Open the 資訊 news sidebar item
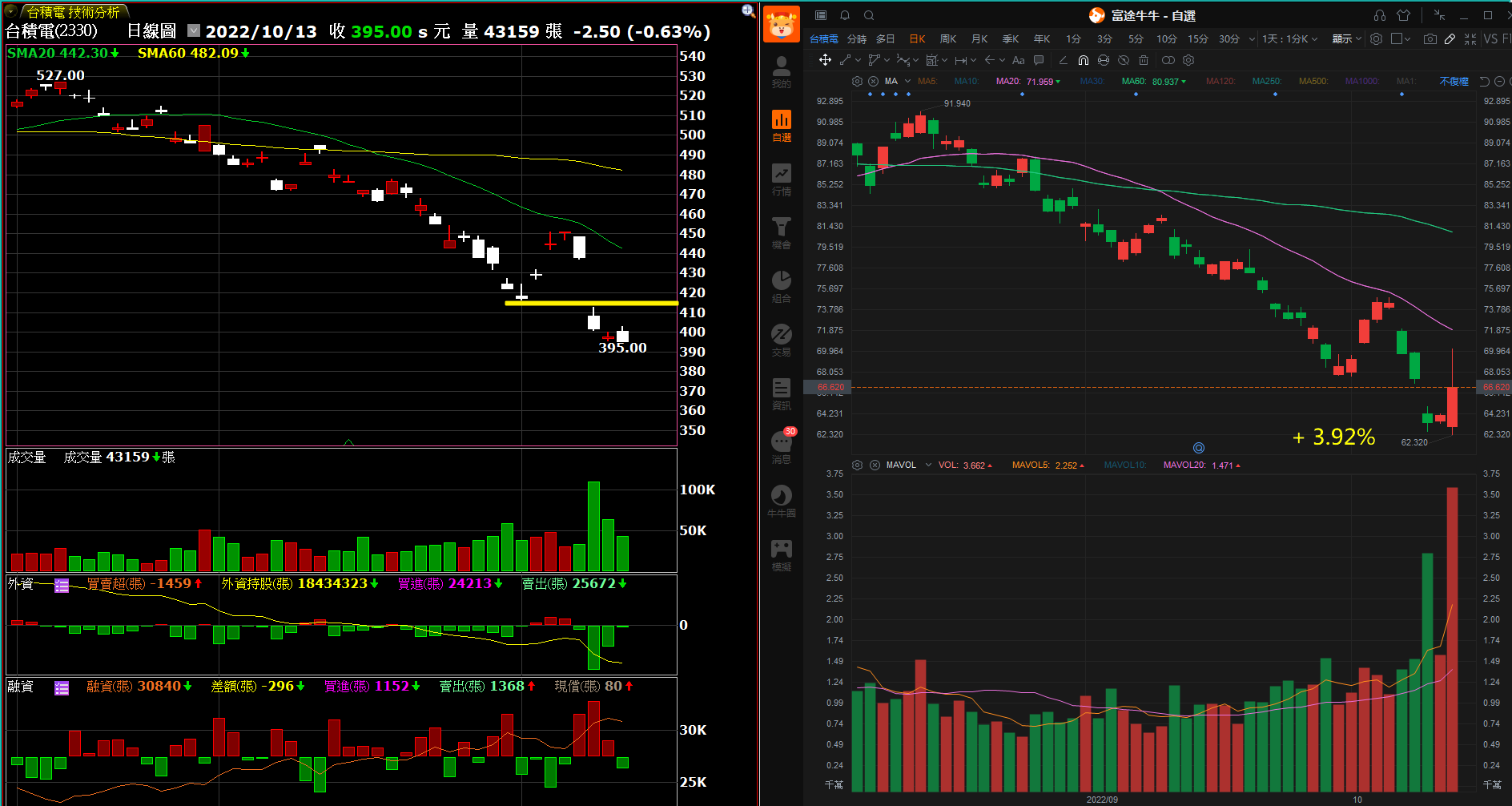 (782, 394)
